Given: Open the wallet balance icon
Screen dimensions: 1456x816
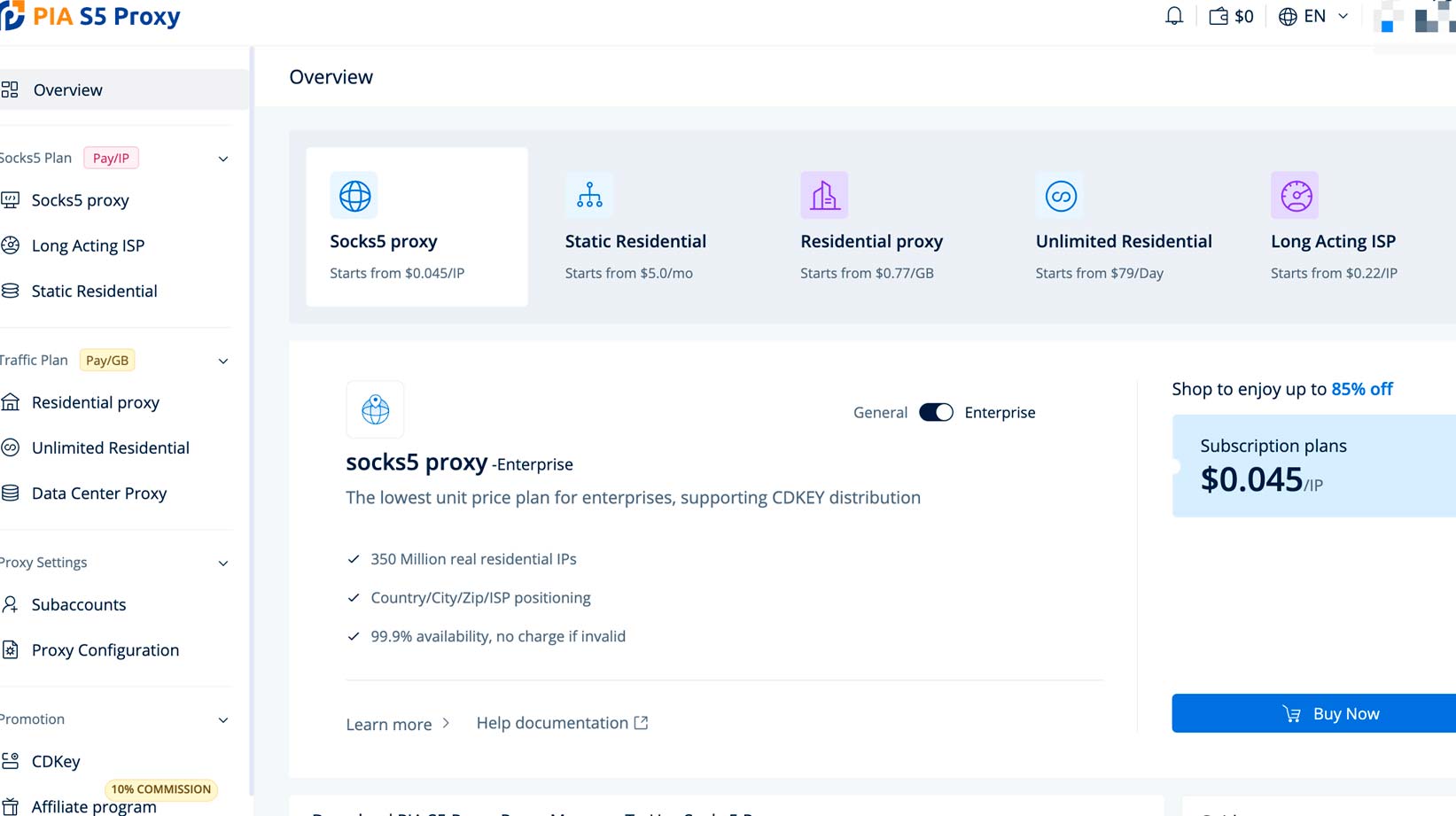Looking at the screenshot, I should click(1219, 16).
